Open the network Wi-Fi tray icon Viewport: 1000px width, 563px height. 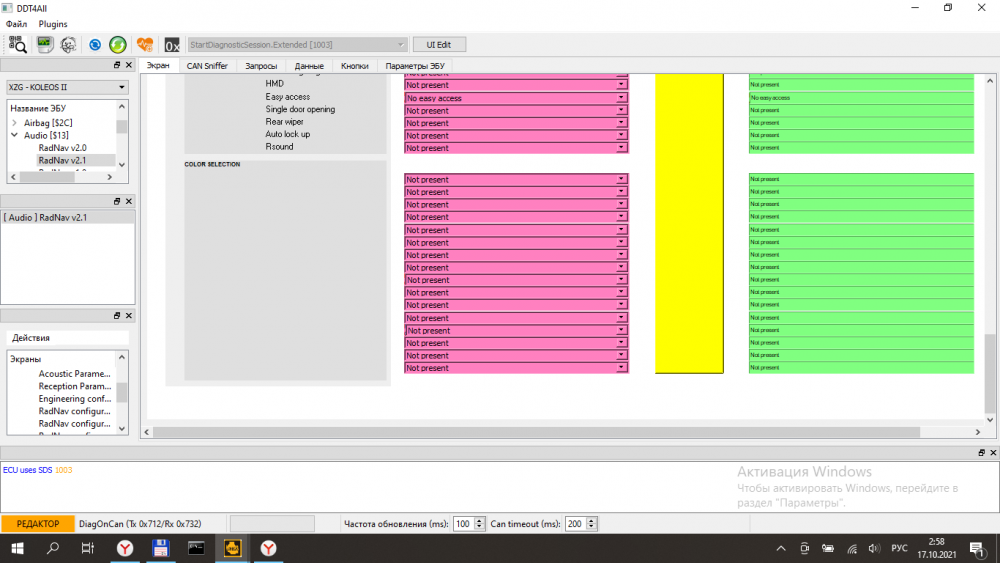coord(852,548)
